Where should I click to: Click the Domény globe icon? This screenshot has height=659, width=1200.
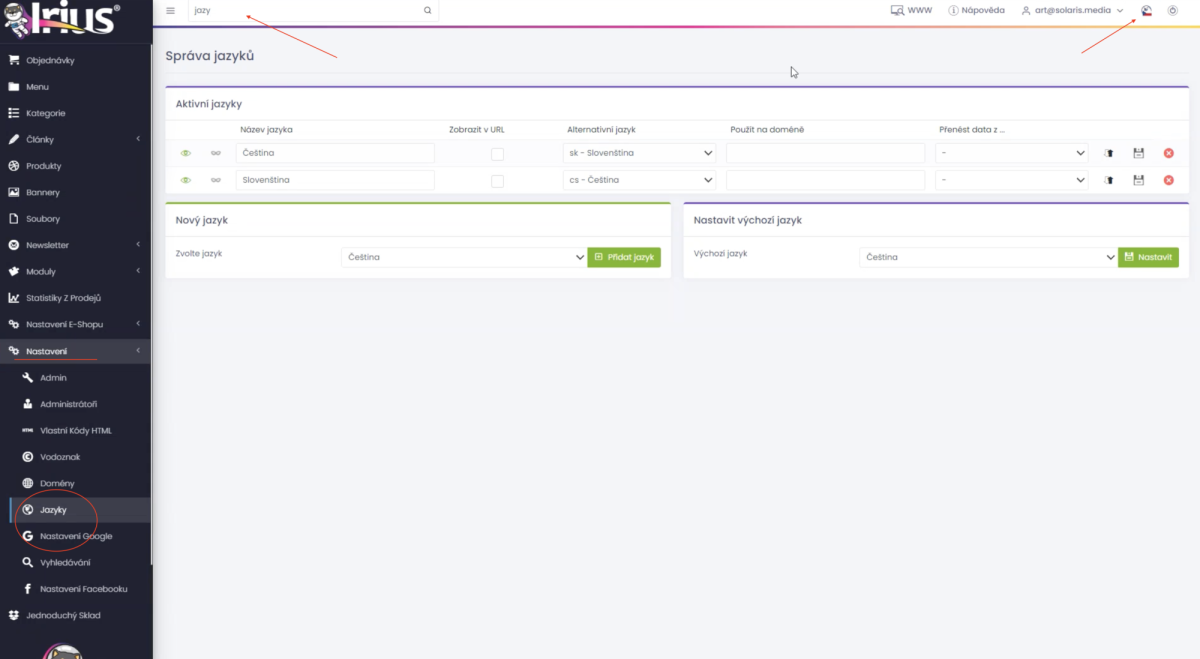28,483
